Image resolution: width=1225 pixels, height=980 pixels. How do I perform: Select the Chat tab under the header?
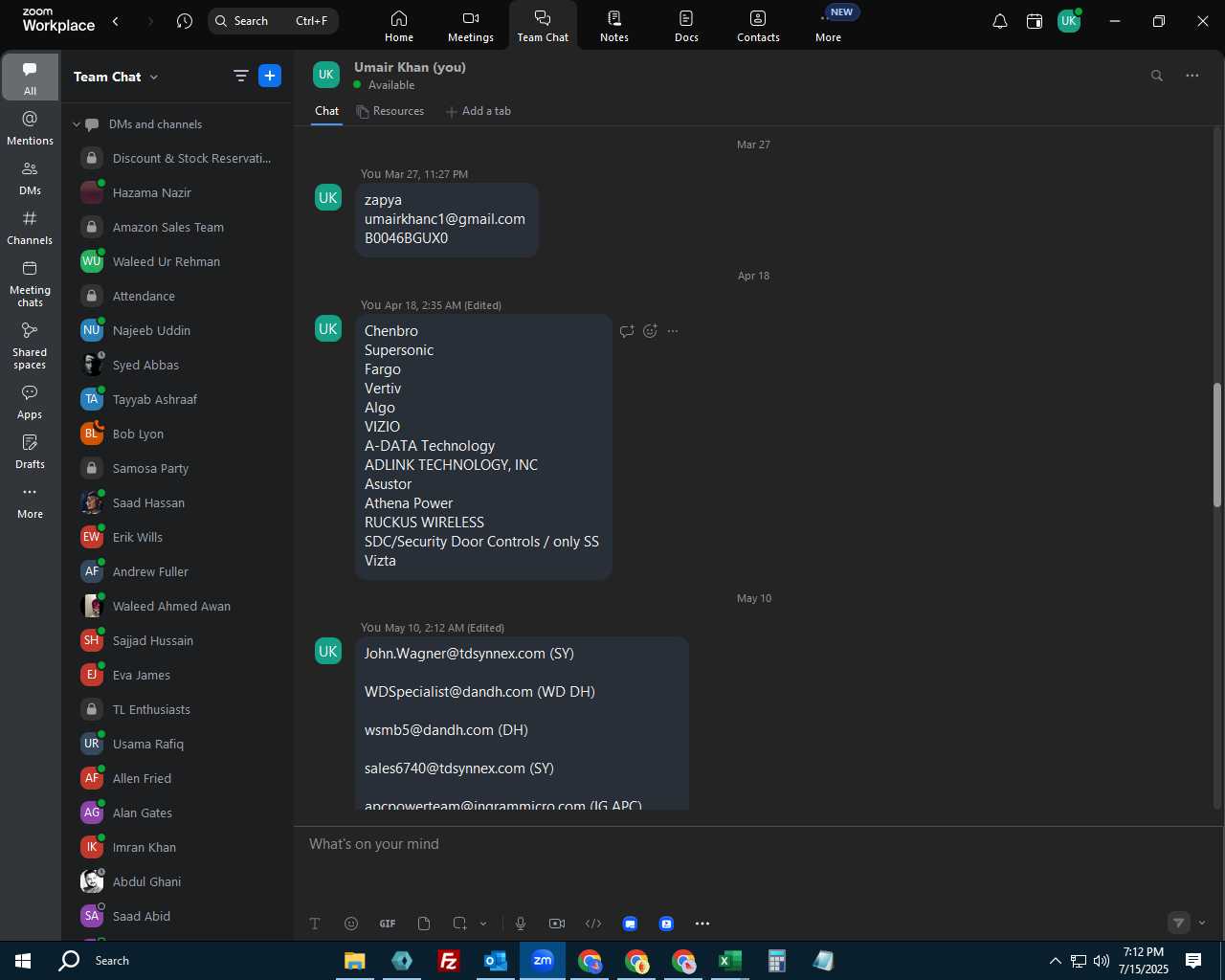[327, 111]
